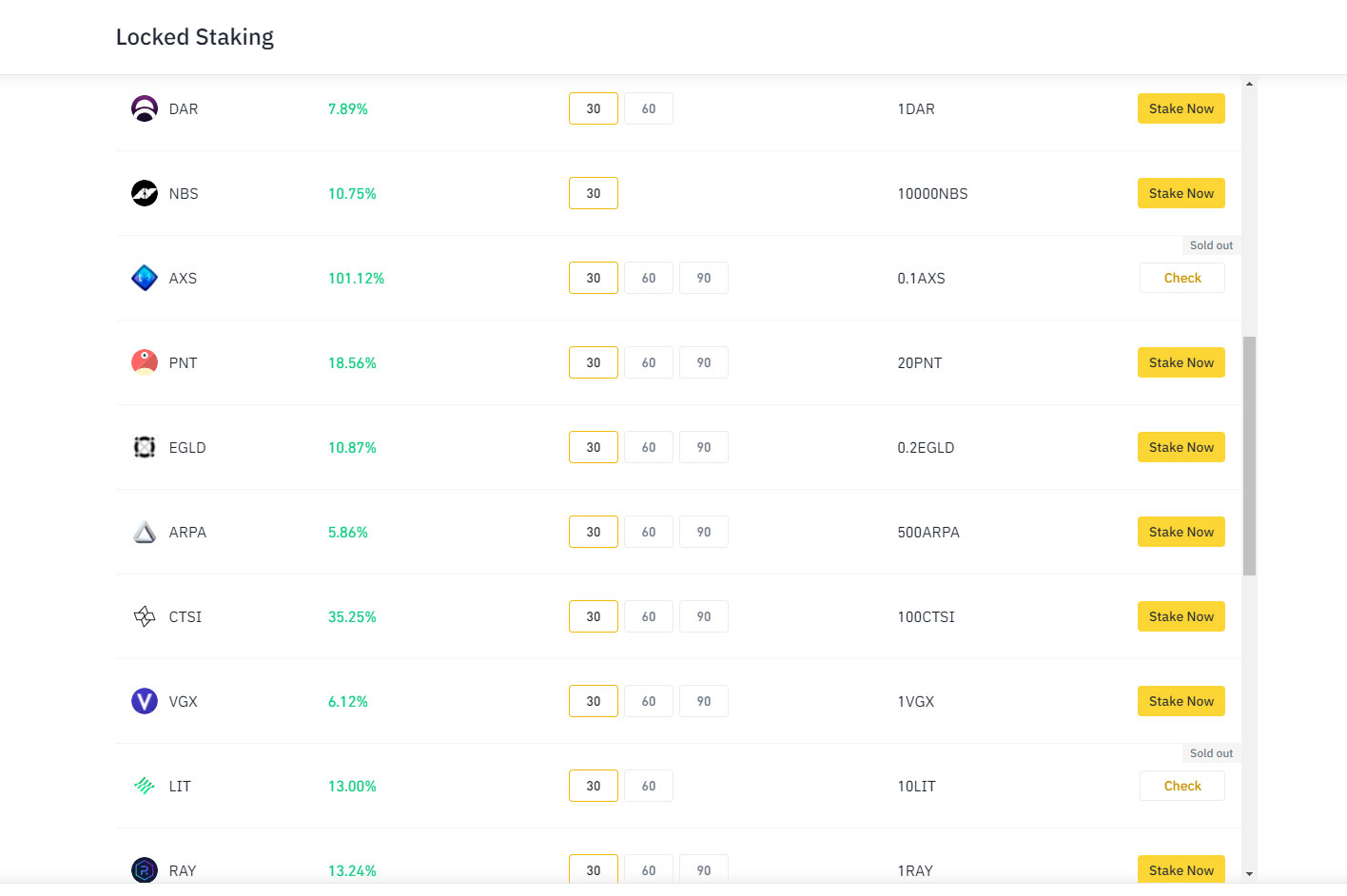Click the 35.25% CTSI yield value
Image resolution: width=1347 pixels, height=896 pixels.
point(352,616)
